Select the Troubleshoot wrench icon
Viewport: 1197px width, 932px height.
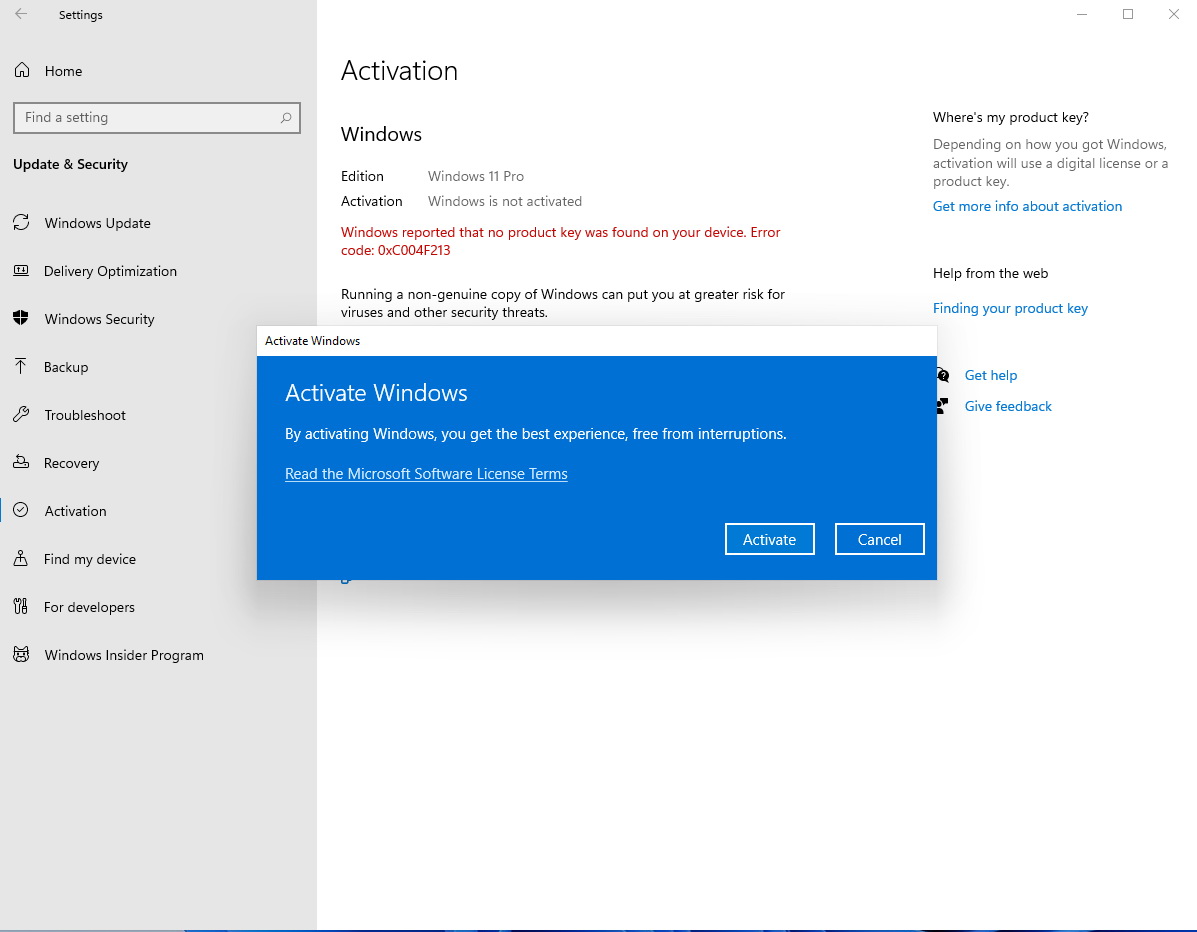tap(21, 415)
